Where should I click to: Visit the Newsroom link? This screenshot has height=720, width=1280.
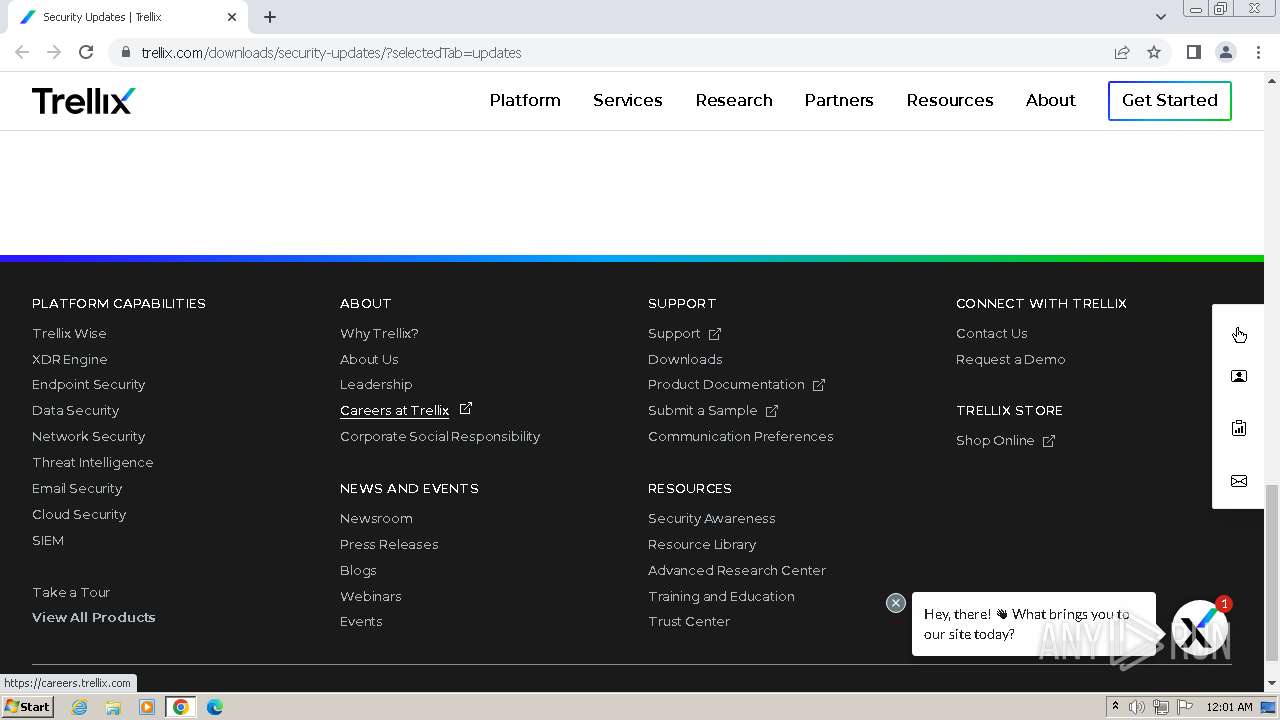(x=376, y=518)
